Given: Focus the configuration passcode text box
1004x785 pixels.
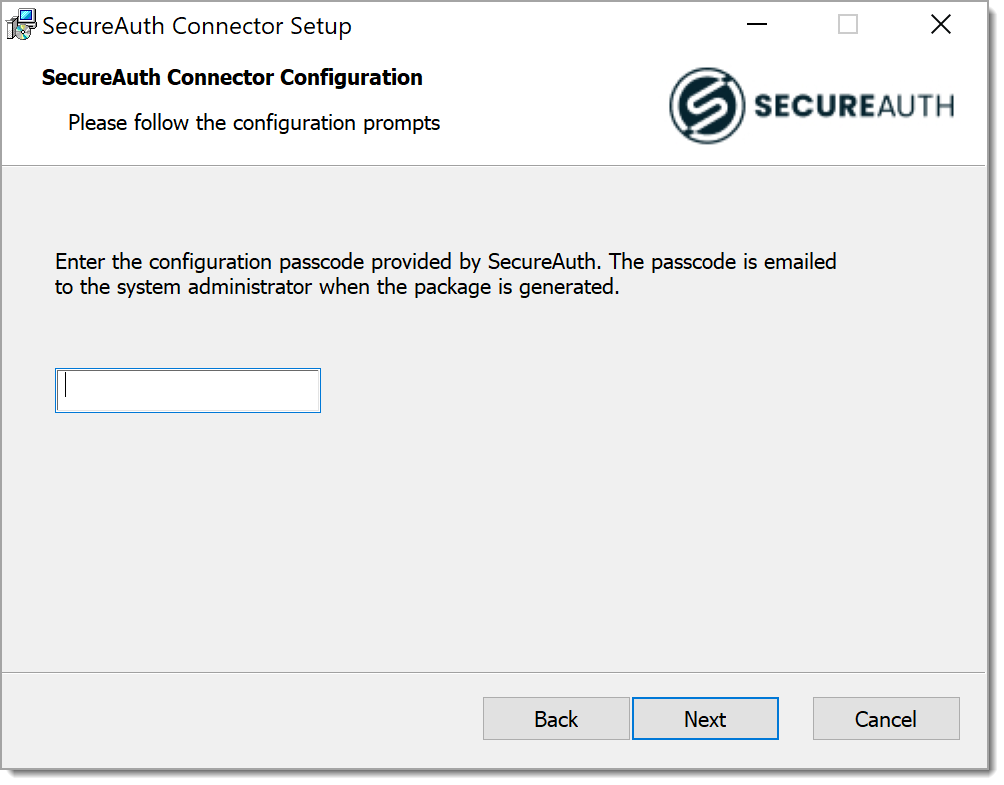Looking at the screenshot, I should point(187,390).
